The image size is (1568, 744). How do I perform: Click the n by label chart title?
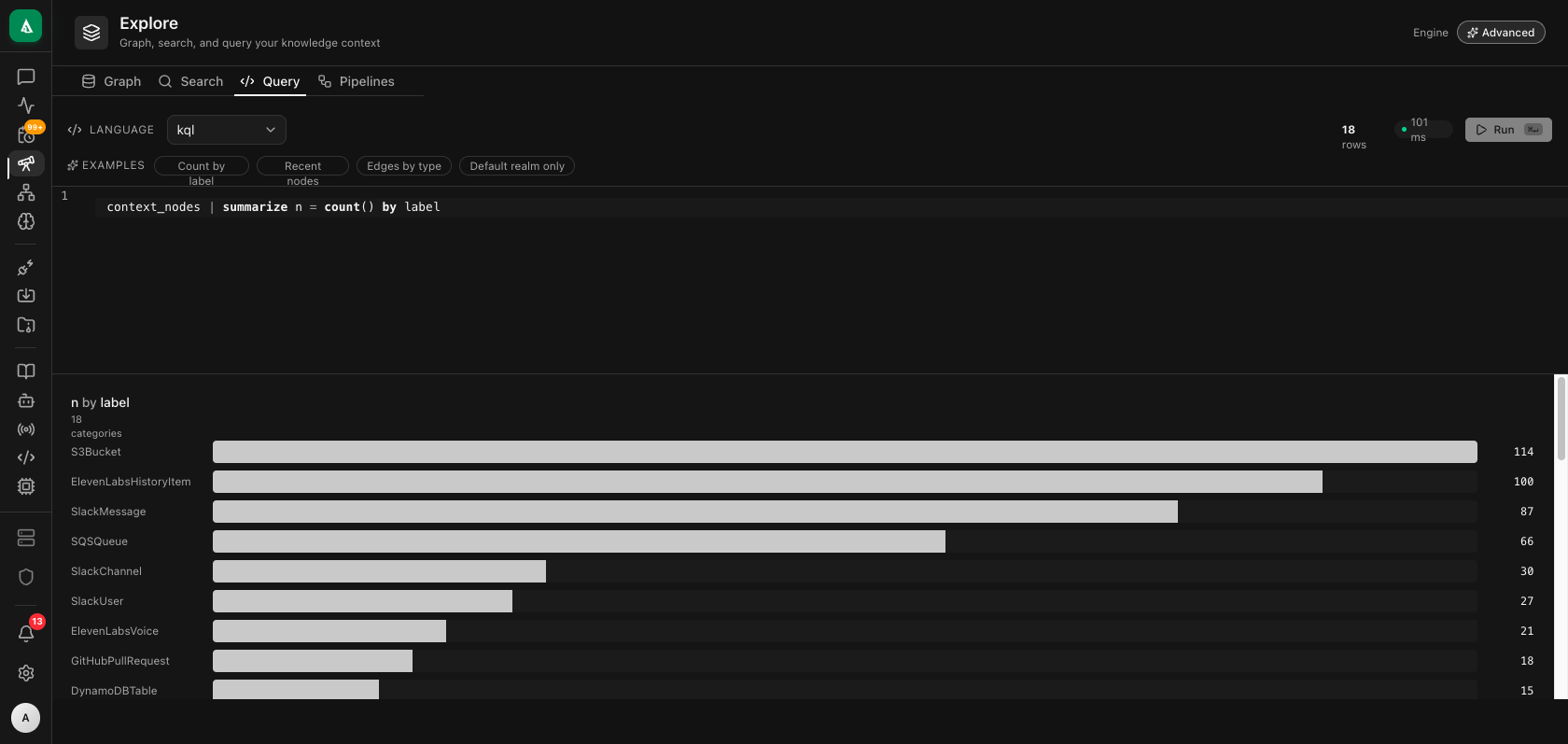coord(100,402)
